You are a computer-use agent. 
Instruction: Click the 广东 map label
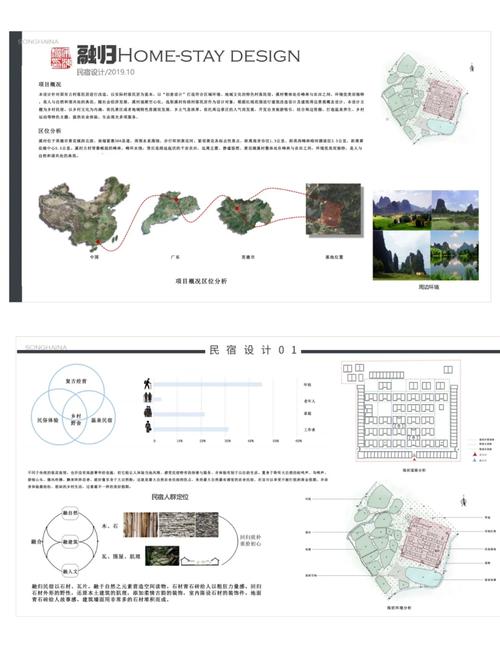pyautogui.click(x=175, y=257)
